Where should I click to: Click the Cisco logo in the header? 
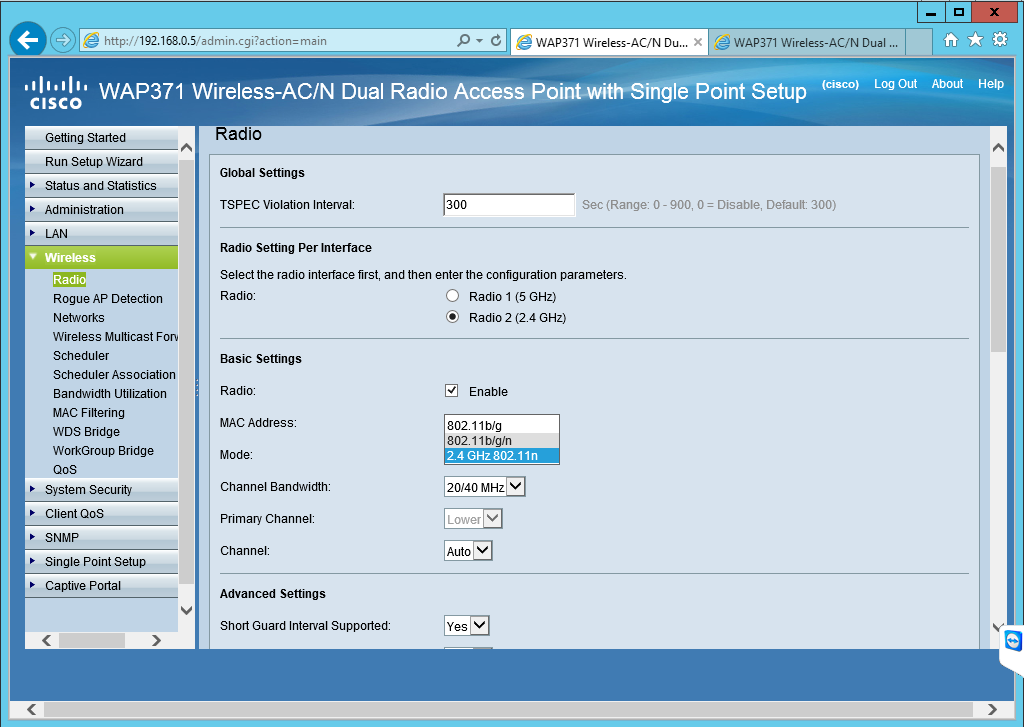[55, 91]
